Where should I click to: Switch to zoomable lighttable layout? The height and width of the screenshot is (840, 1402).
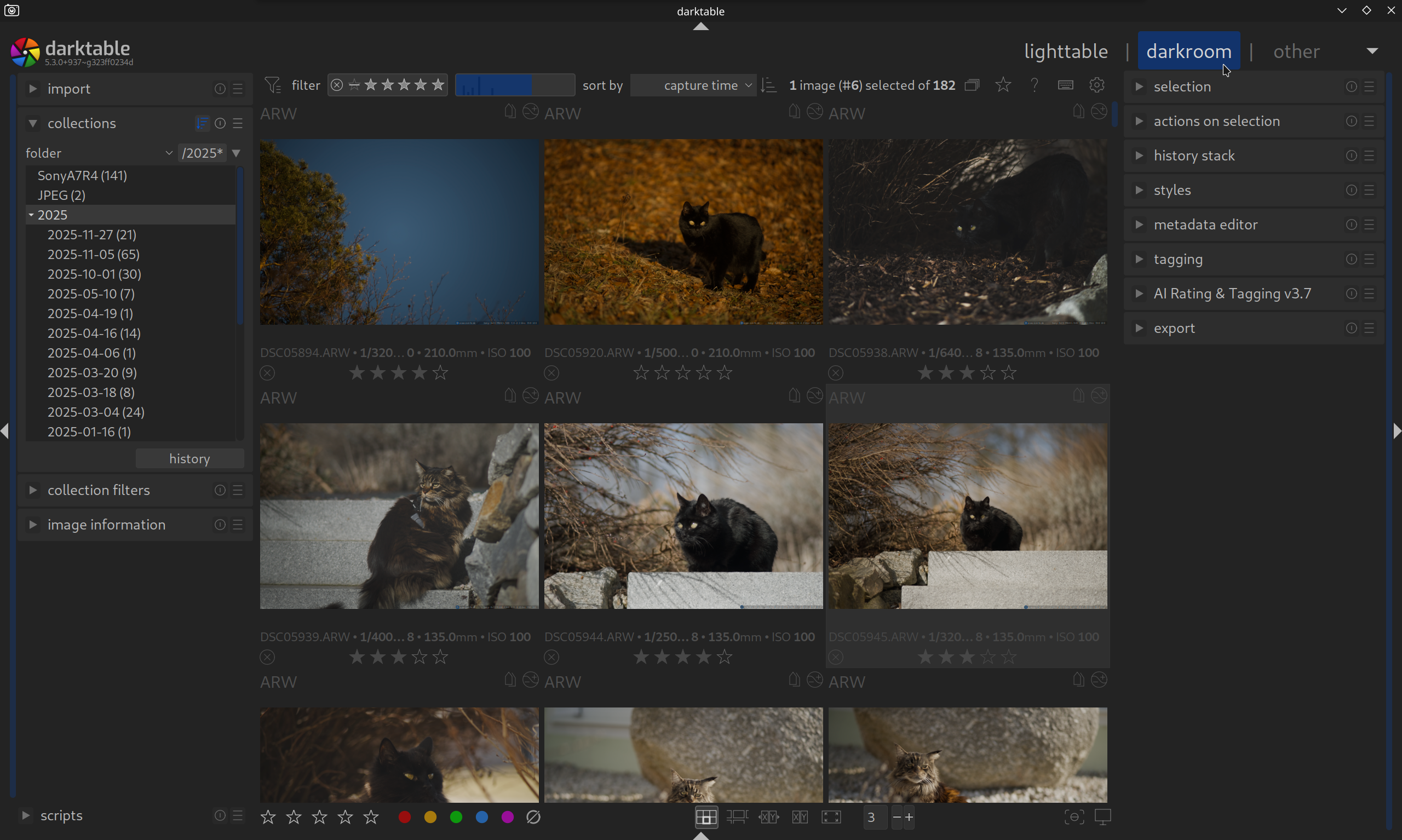click(x=737, y=817)
